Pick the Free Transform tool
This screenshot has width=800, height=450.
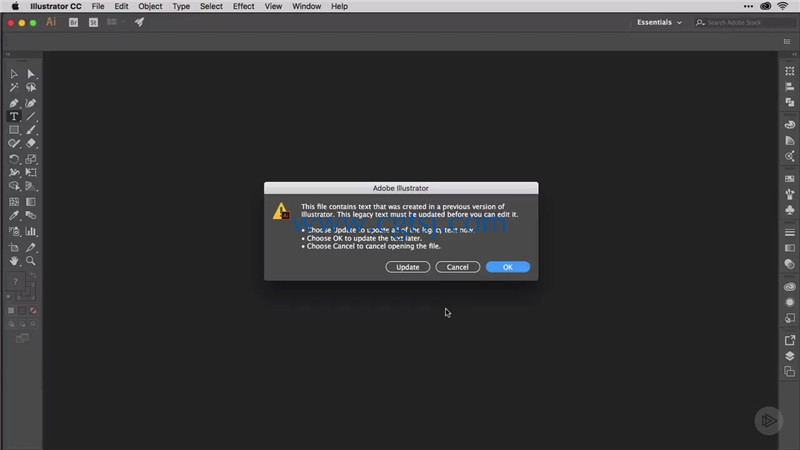tap(31, 172)
